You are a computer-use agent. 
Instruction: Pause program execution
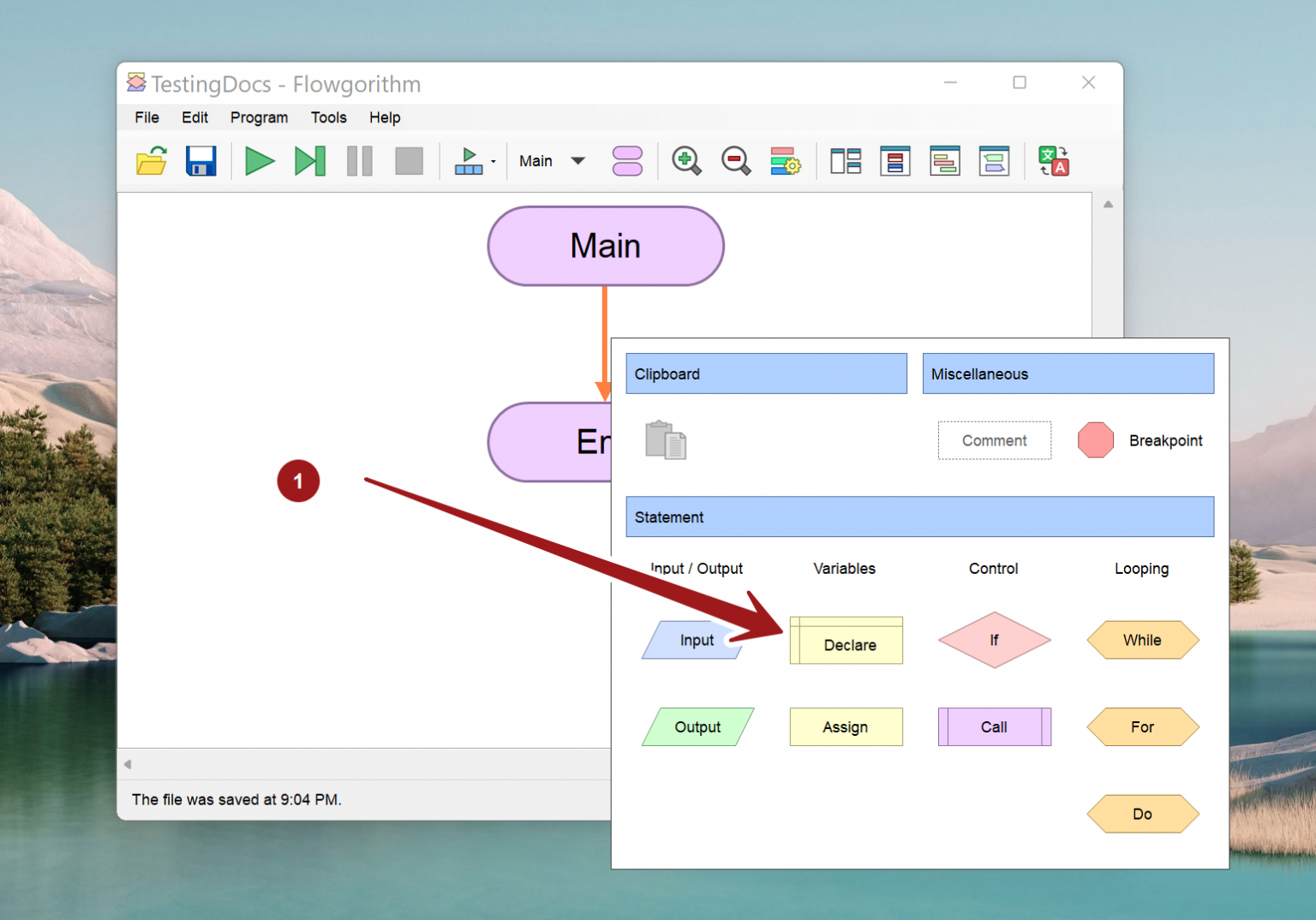point(359,161)
